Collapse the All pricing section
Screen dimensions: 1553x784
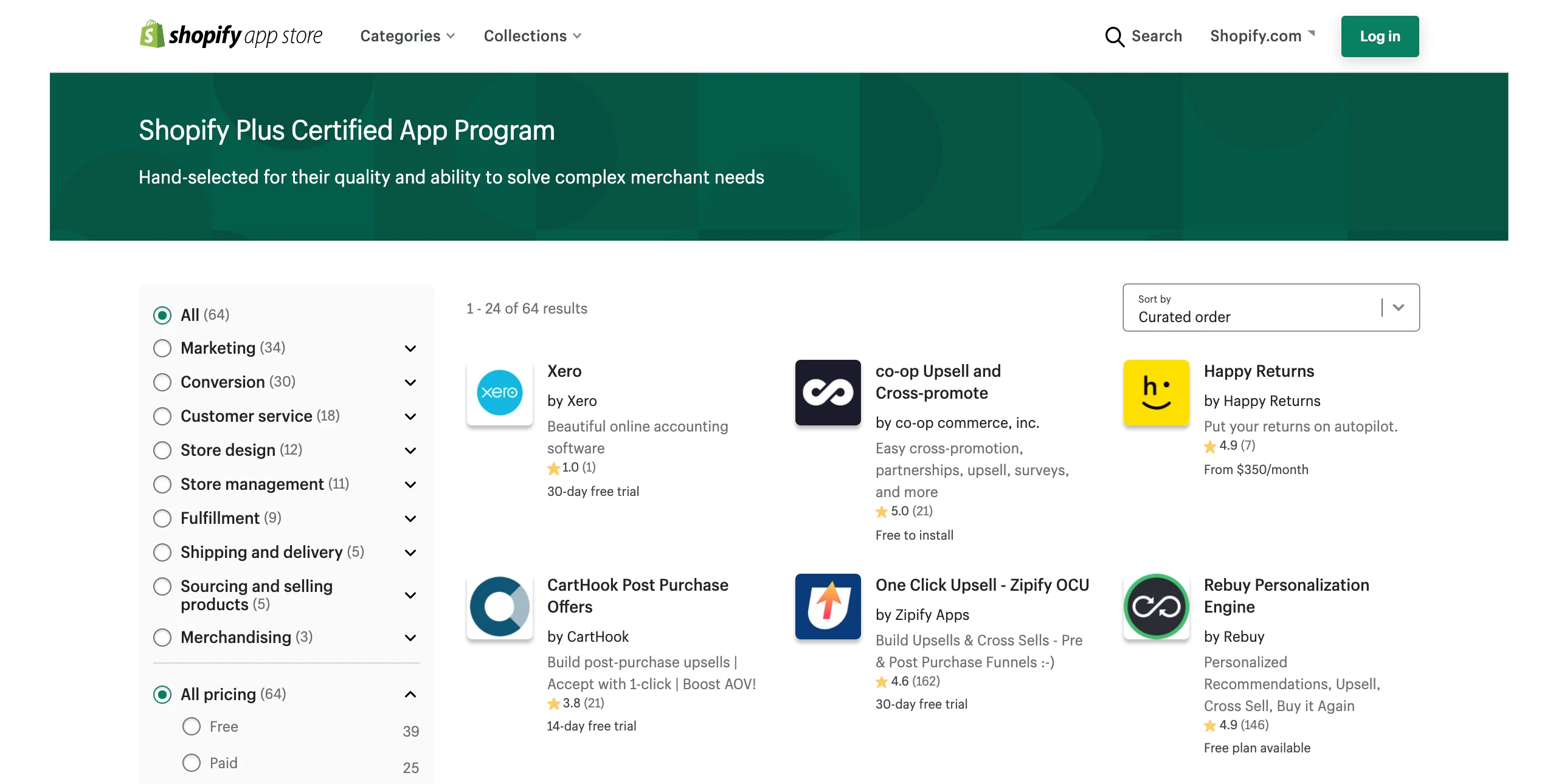(x=410, y=694)
